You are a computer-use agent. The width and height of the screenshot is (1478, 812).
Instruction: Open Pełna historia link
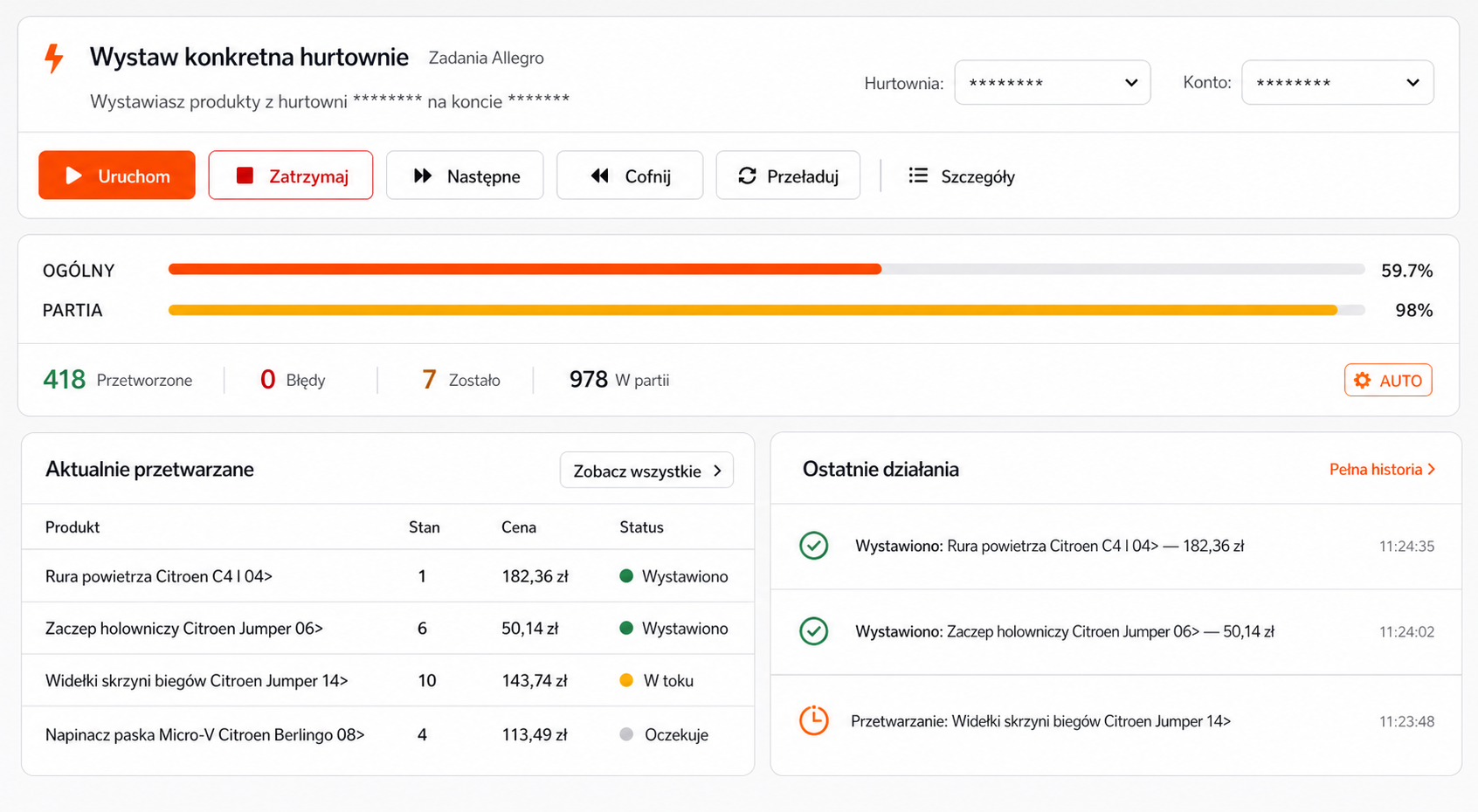tap(1382, 470)
